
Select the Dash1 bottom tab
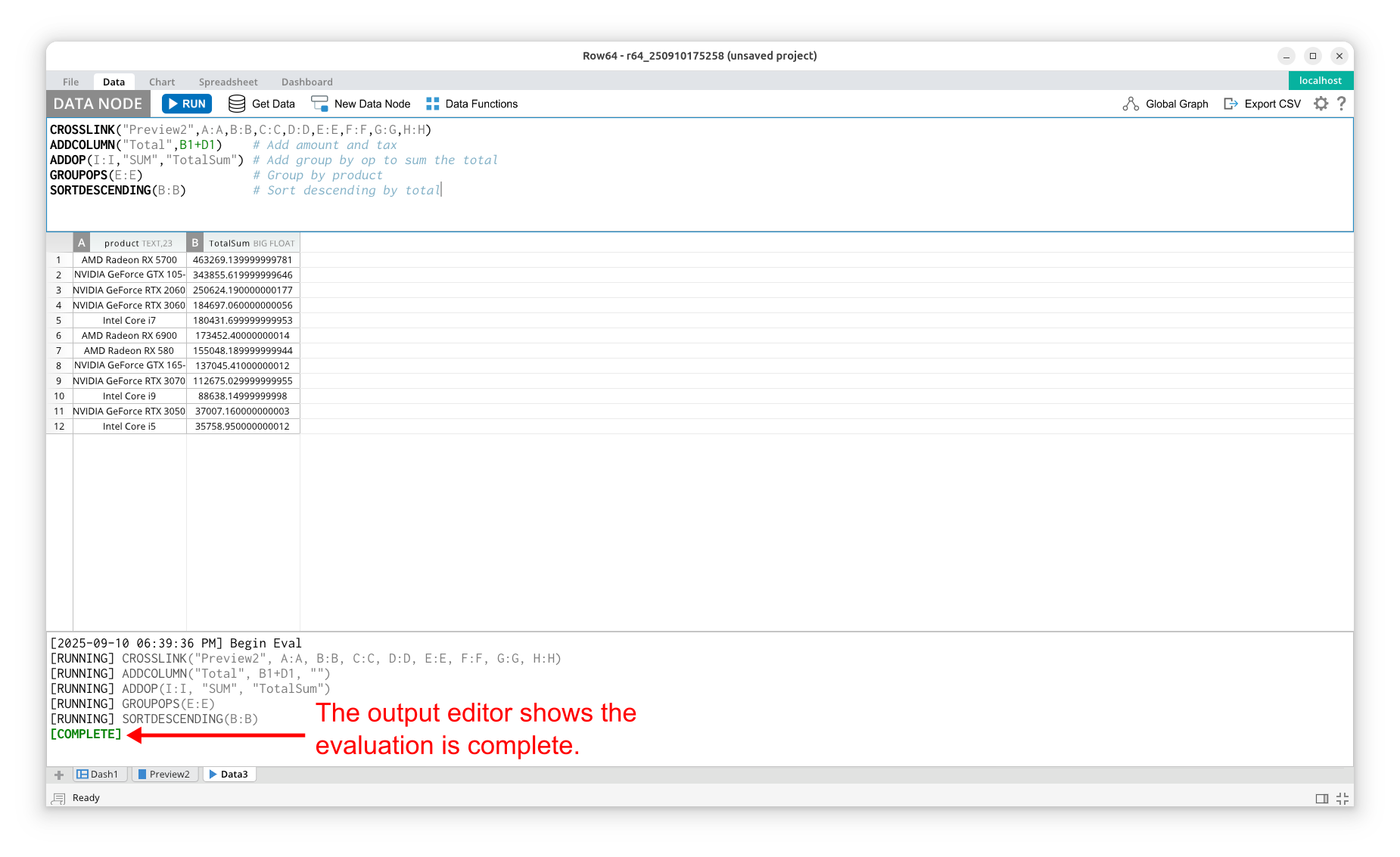point(99,774)
